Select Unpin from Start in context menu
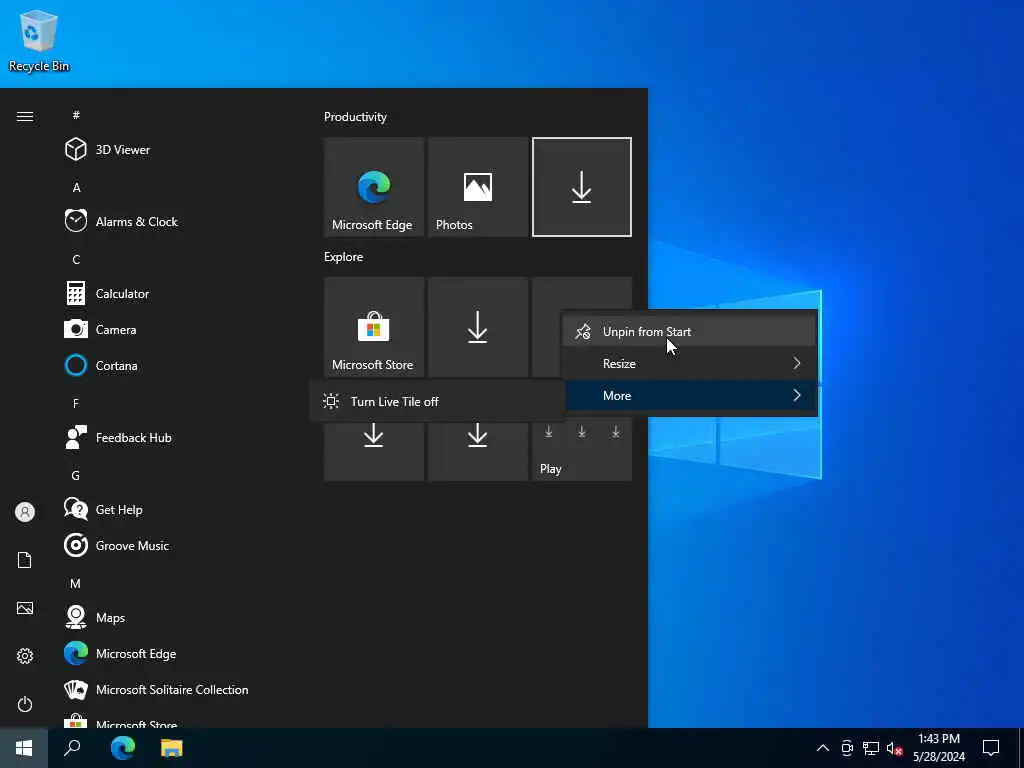Image resolution: width=1024 pixels, height=768 pixels. (690, 332)
